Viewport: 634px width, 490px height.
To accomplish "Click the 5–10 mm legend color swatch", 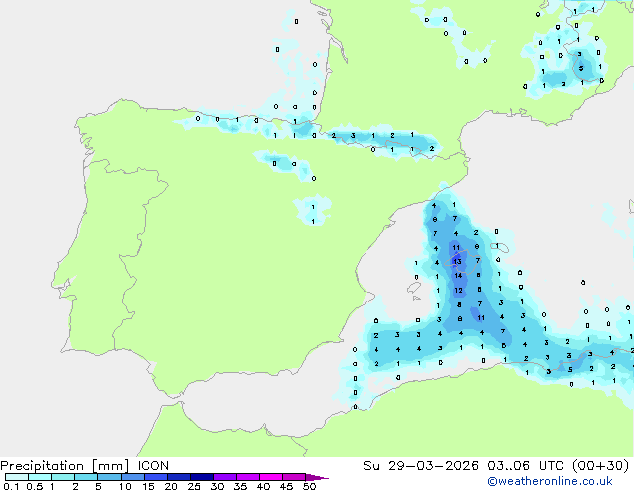I will point(109,477).
